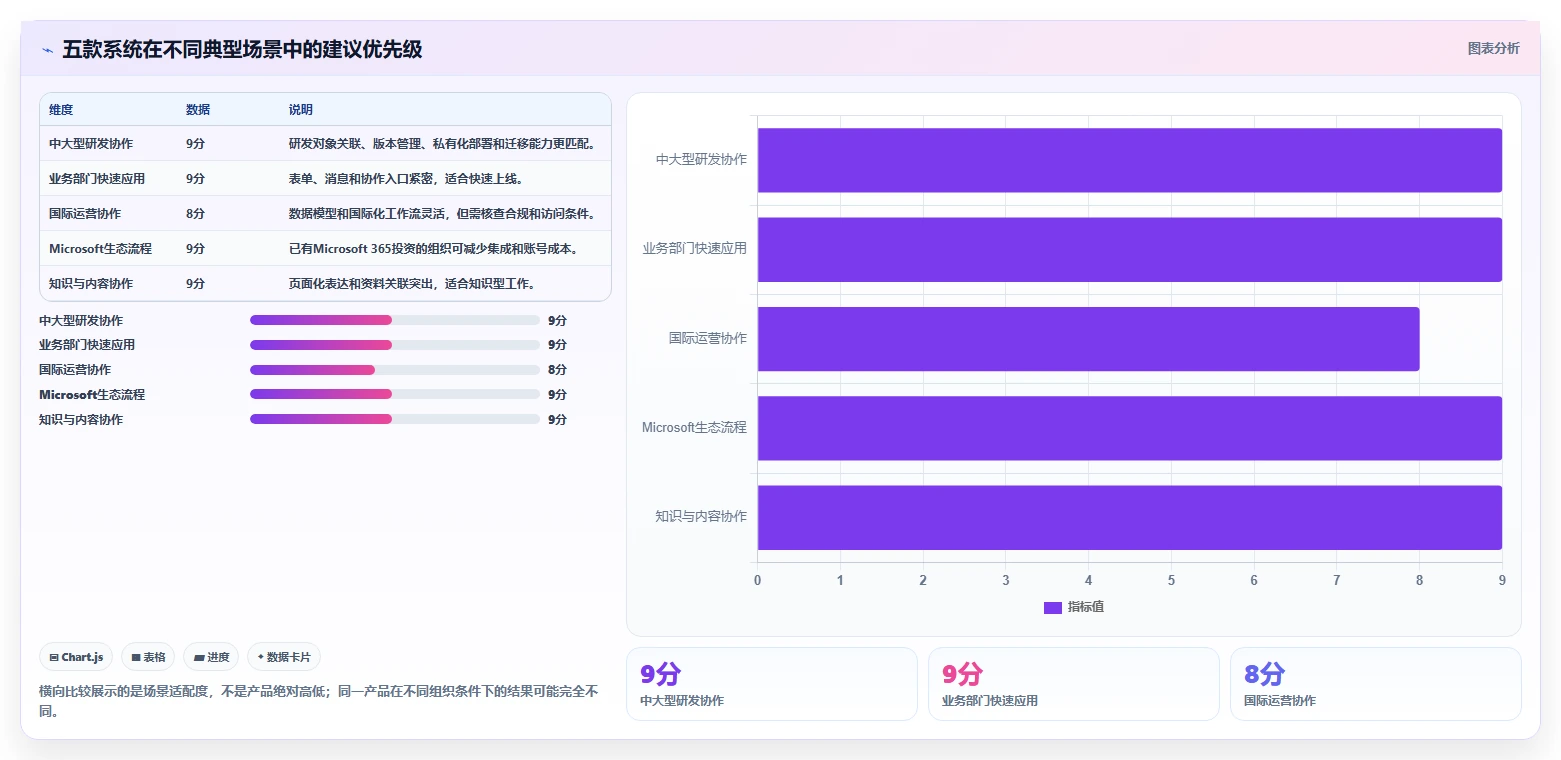Click the 知识与内容协作 chart axis label

coord(701,517)
